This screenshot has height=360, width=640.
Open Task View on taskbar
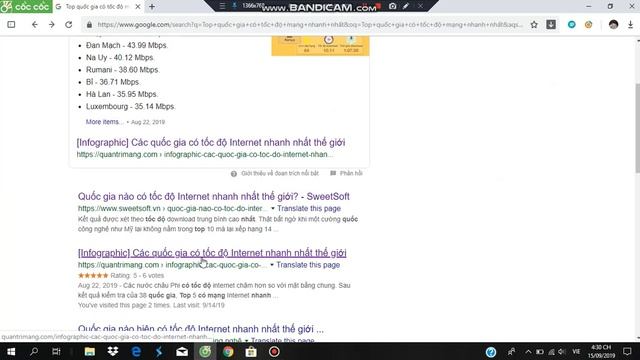(x=56, y=351)
